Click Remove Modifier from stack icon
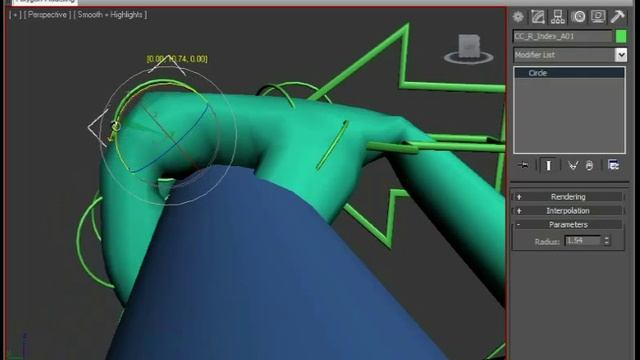Screen dimensions: 640x360 click(589, 165)
